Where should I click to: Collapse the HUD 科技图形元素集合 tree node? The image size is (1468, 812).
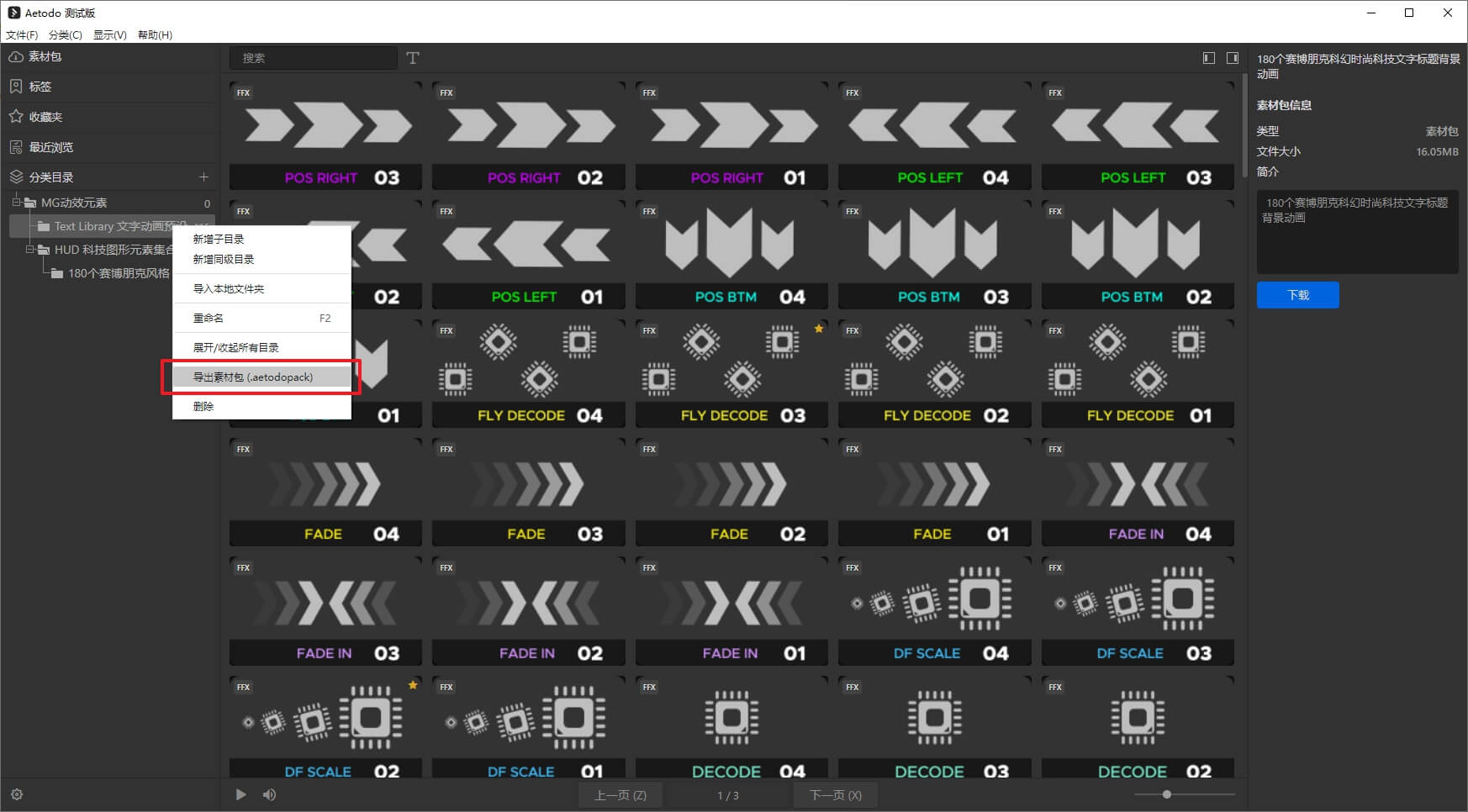(x=29, y=250)
